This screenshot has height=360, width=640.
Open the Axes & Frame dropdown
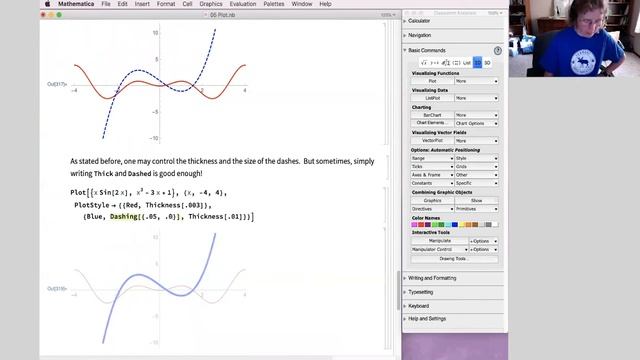432,175
